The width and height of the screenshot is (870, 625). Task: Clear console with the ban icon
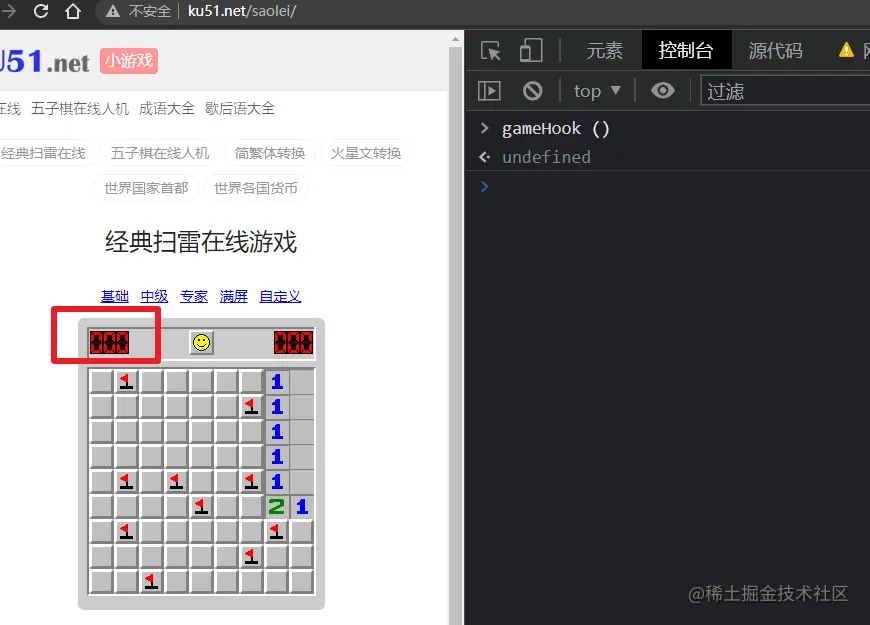coord(533,90)
